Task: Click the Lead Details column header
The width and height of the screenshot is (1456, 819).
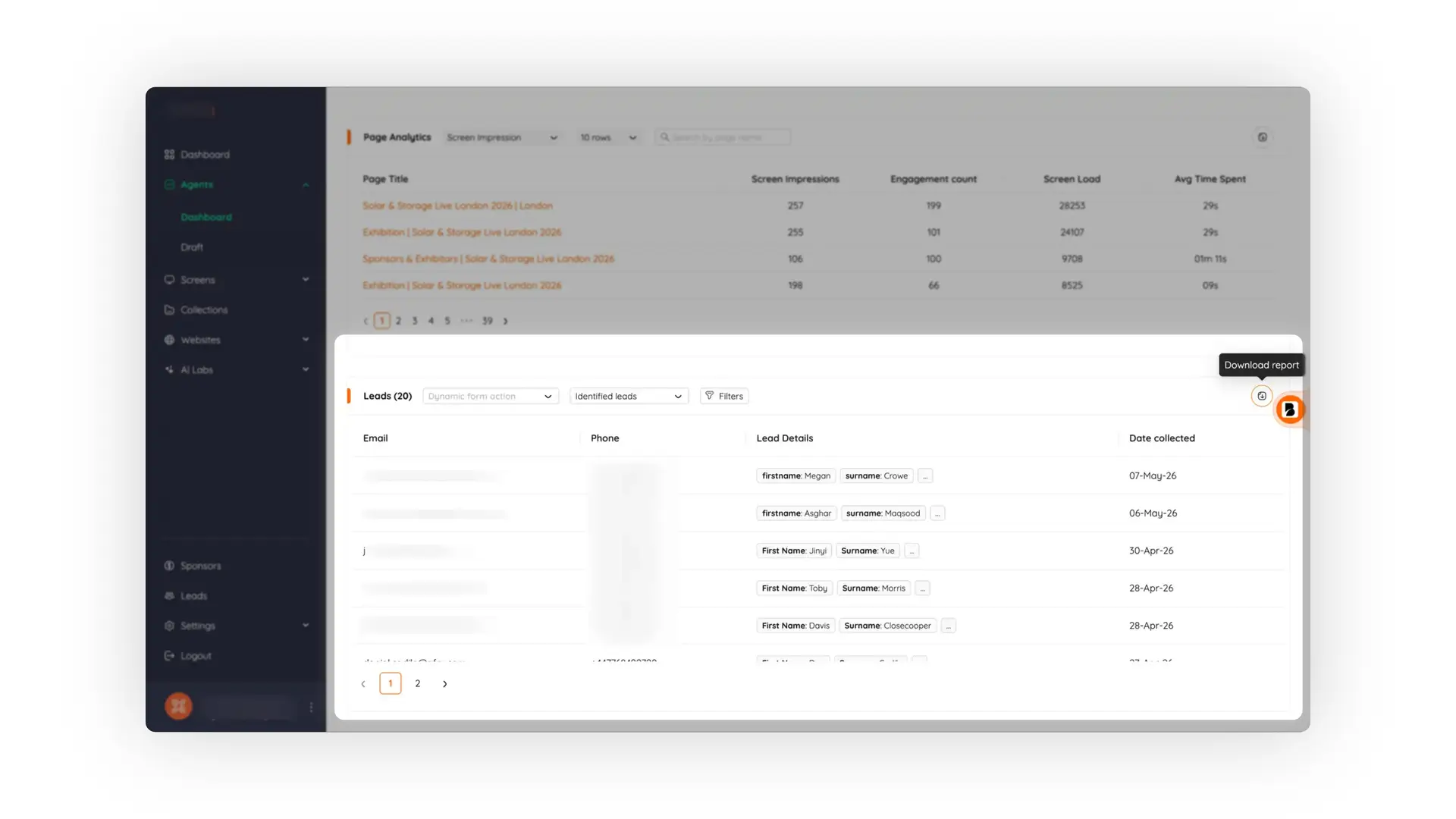Action: click(x=785, y=438)
